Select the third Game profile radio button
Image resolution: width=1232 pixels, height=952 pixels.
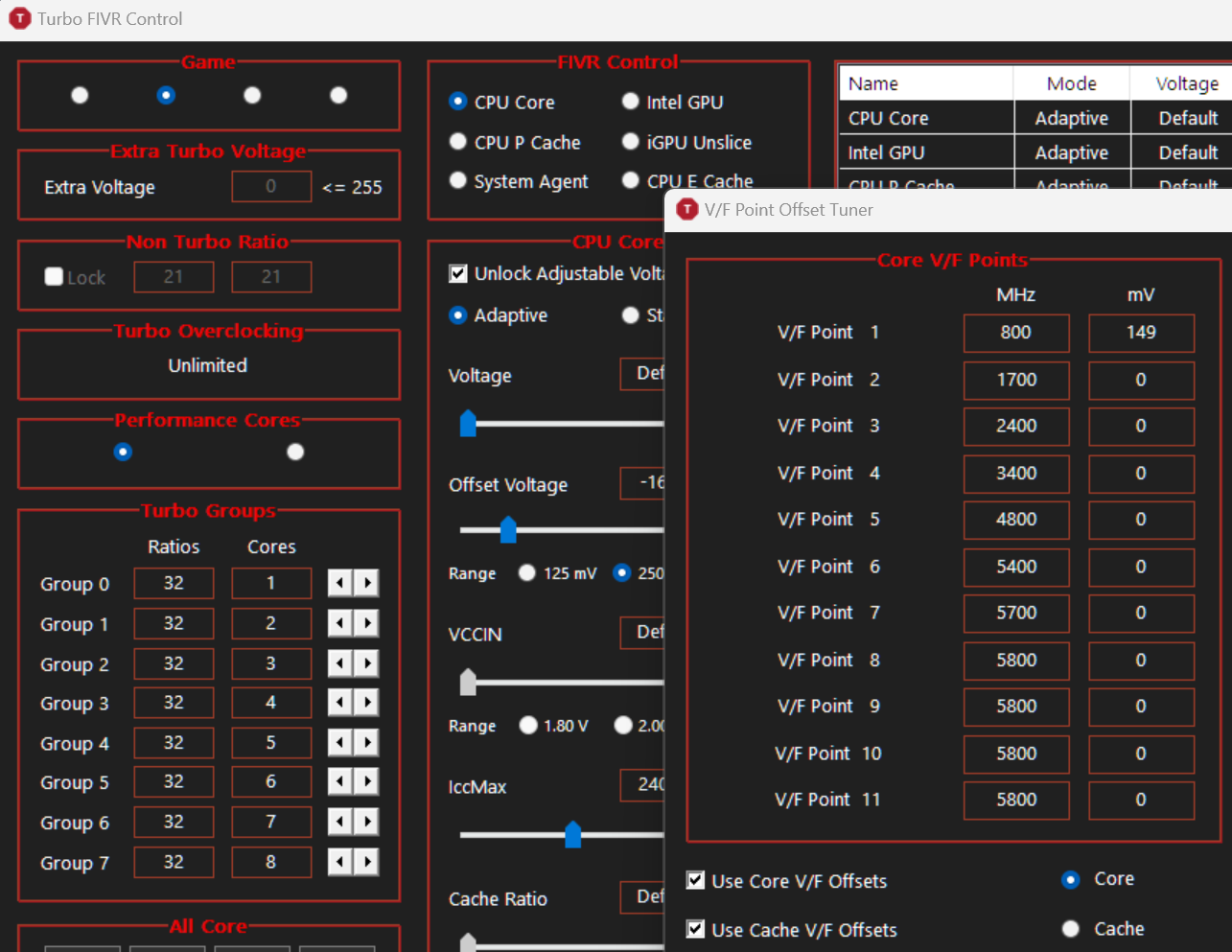[x=252, y=95]
